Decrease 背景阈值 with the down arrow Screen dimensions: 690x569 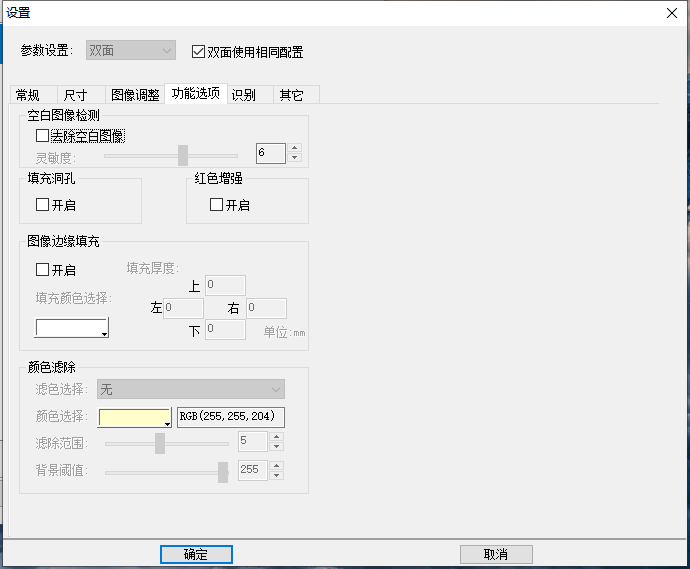(276, 475)
